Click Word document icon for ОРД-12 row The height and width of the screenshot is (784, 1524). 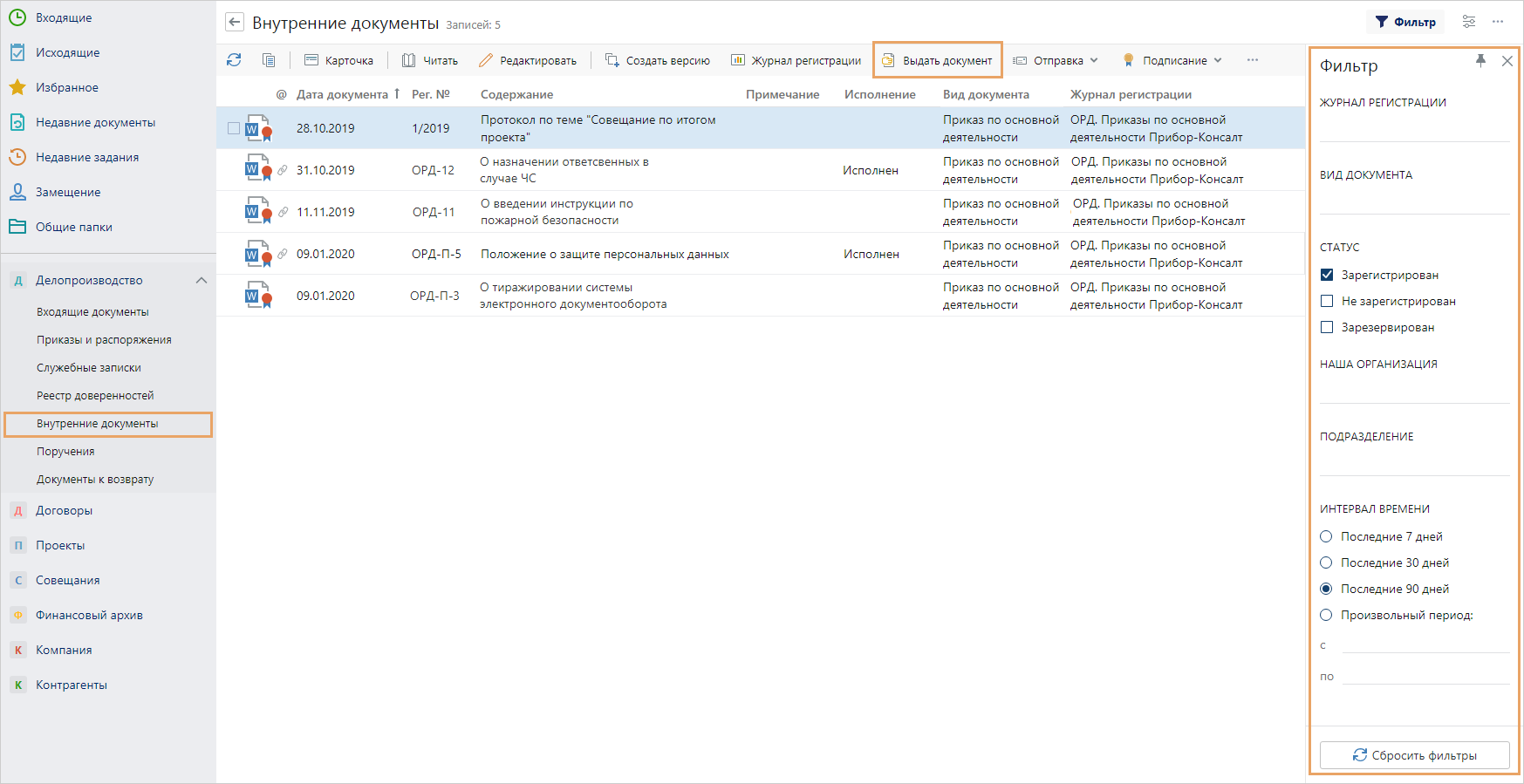[256, 168]
